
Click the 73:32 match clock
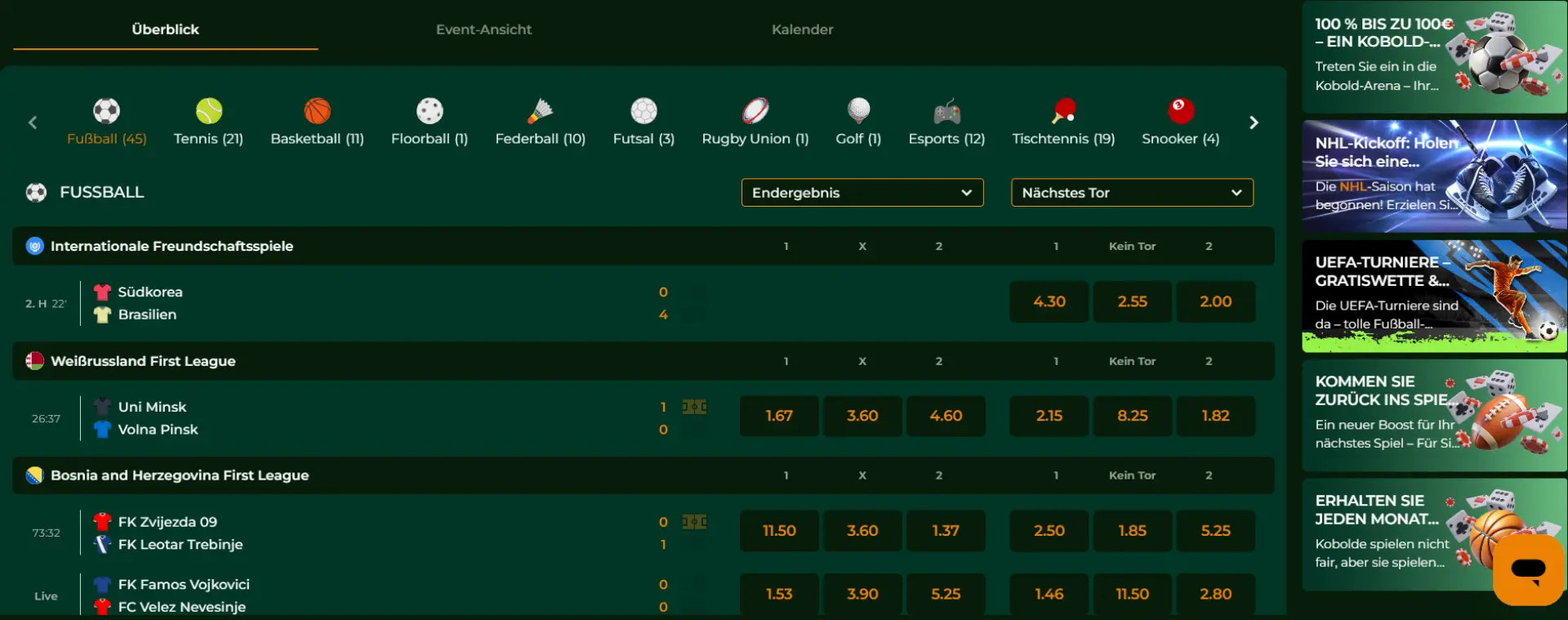pyautogui.click(x=46, y=533)
